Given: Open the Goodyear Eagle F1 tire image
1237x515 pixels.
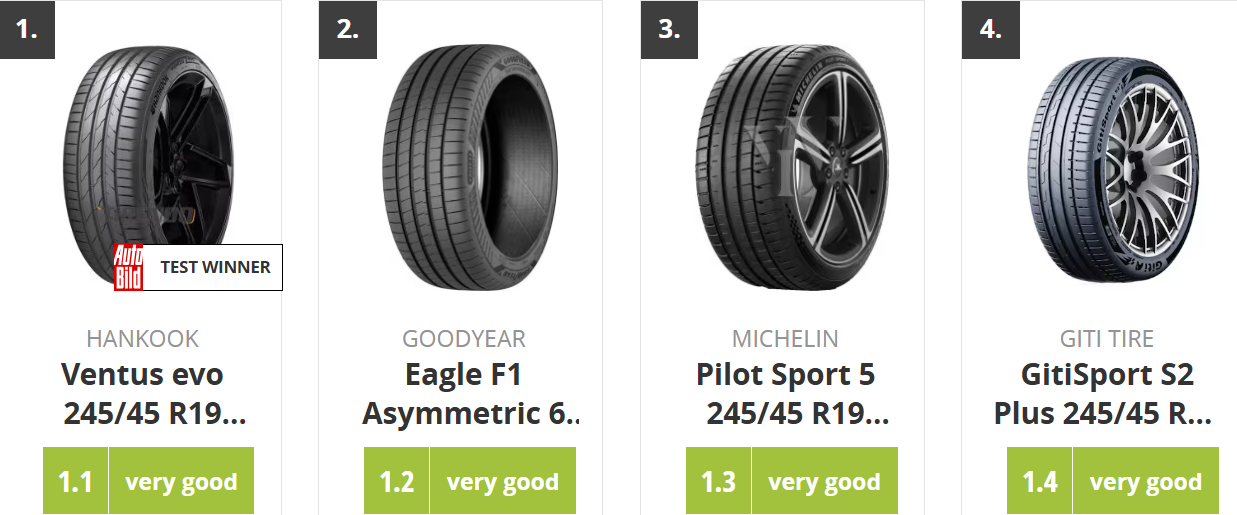Looking at the screenshot, I should (464, 165).
